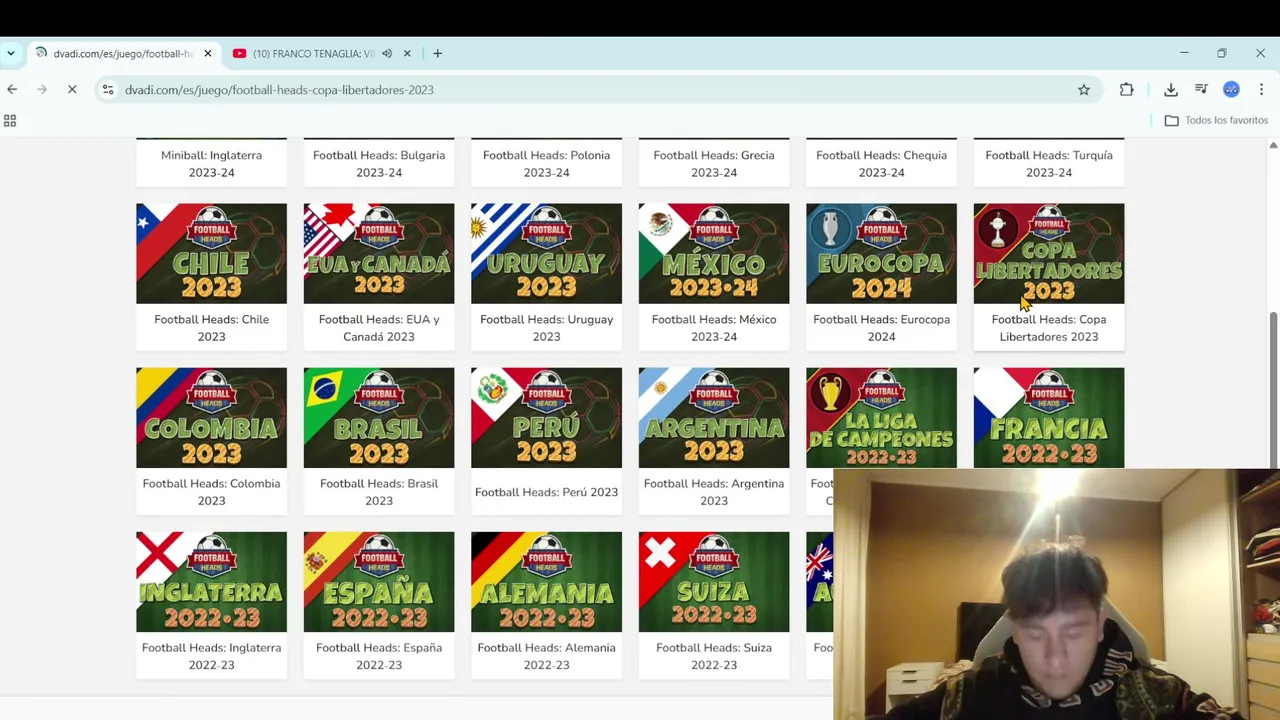Open the España 2022-23 game thumbnail
1280x720 pixels.
point(379,582)
